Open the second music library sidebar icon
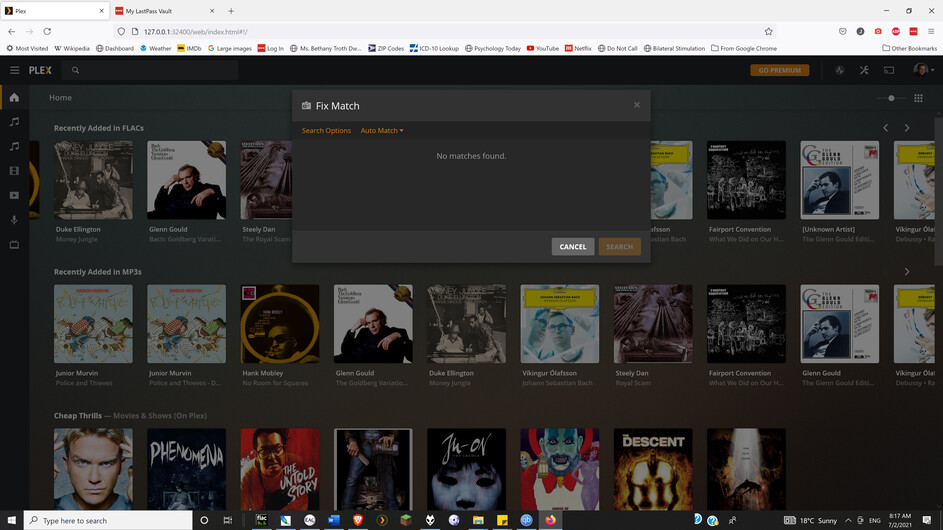This screenshot has width=943, height=530. (x=14, y=146)
